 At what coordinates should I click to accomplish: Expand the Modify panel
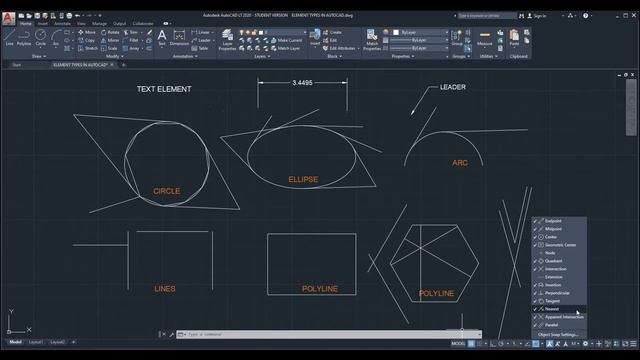pyautogui.click(x=115, y=56)
